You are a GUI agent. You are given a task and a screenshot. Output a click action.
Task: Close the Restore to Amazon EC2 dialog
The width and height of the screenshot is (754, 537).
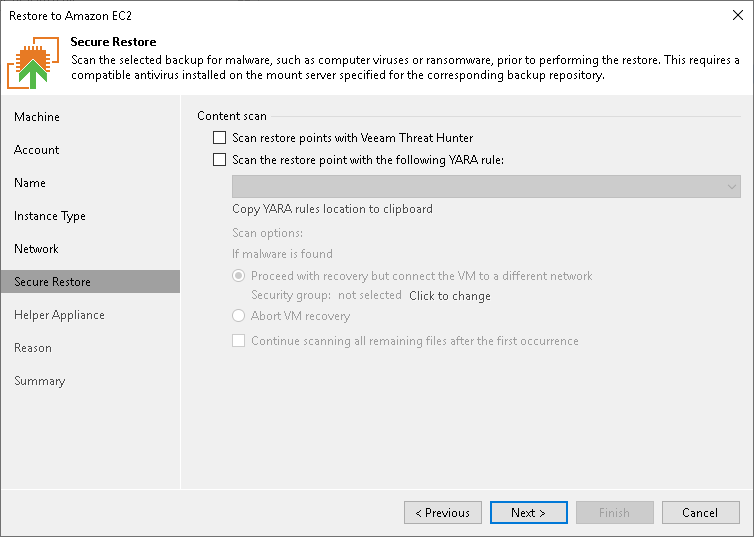(x=738, y=15)
